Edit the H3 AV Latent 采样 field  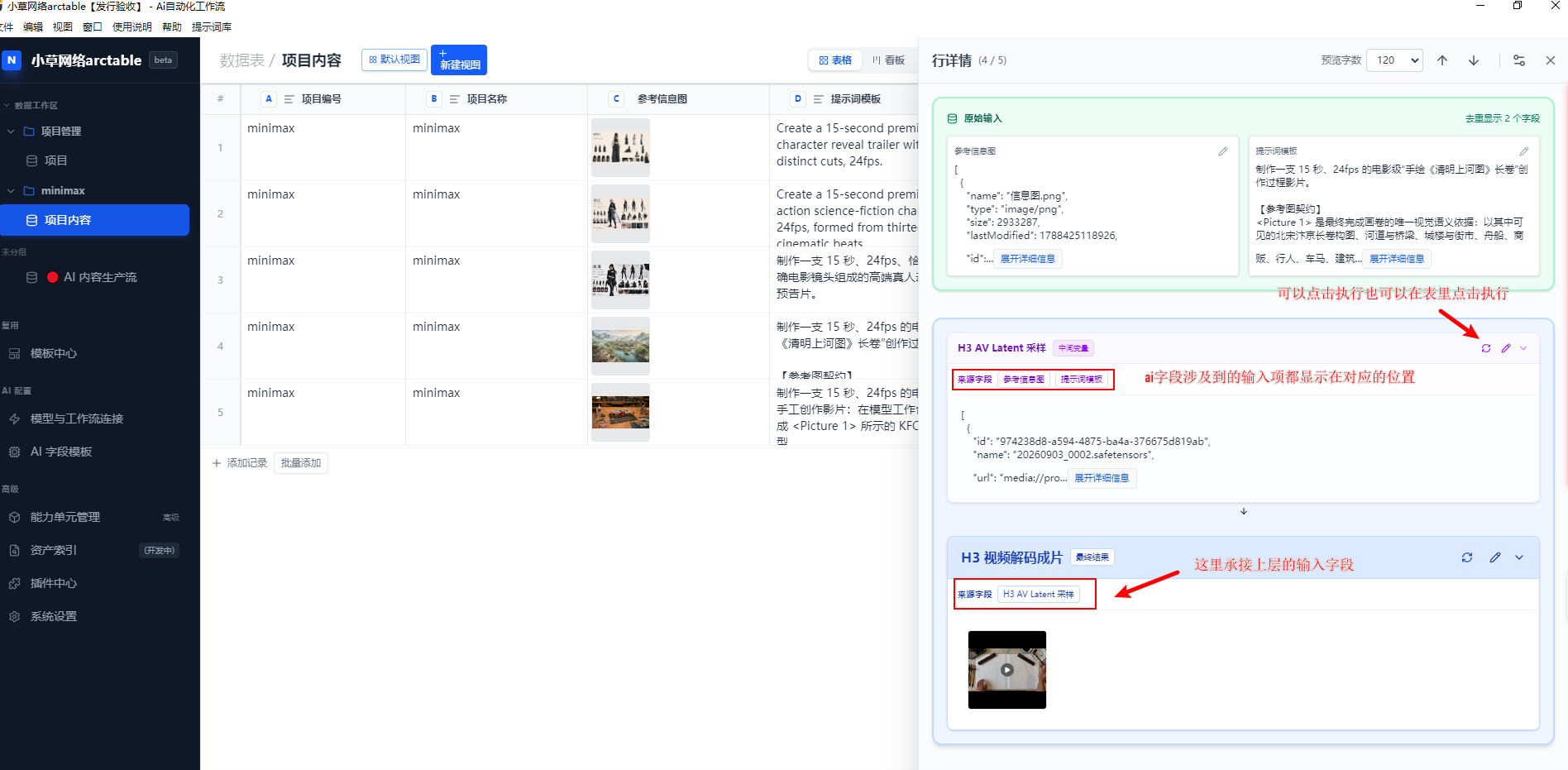tap(1506, 348)
